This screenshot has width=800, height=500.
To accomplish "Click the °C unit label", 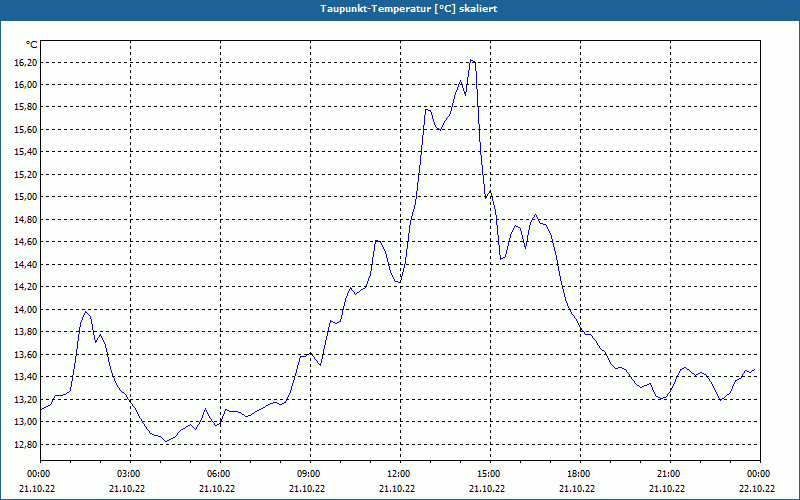I will (32, 45).
